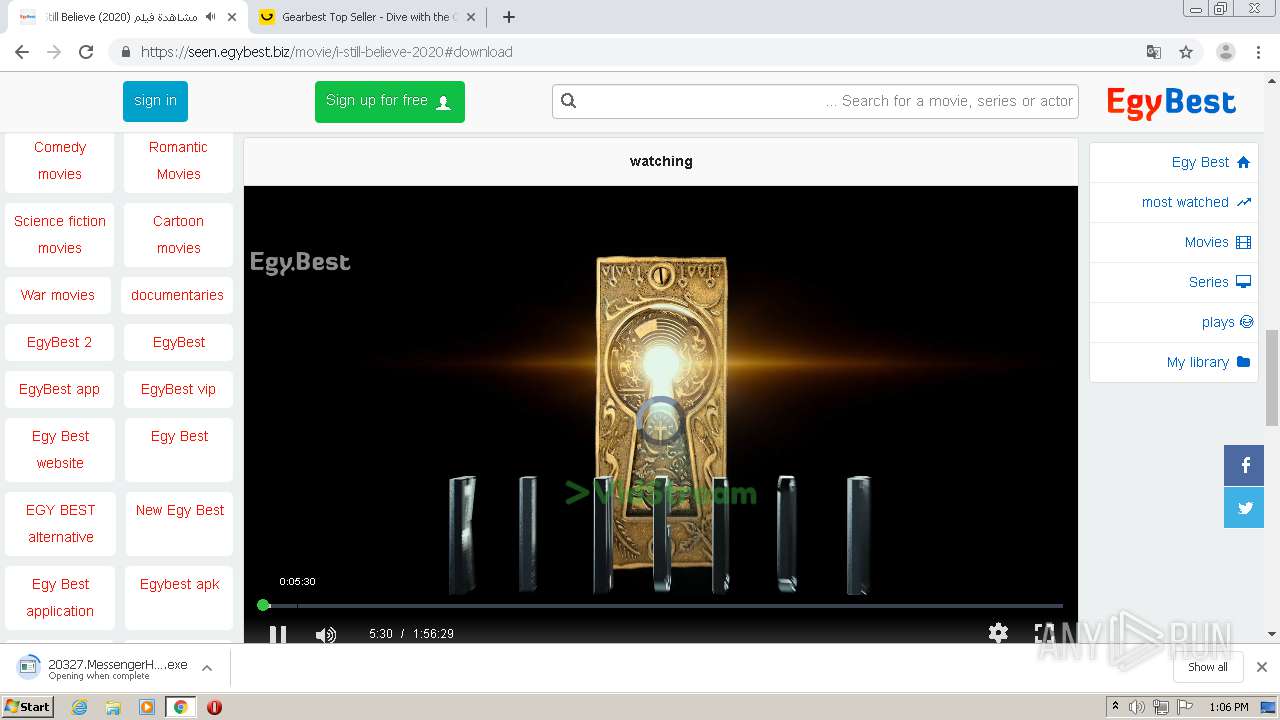
Task: Open War movies category
Action: pos(58,295)
